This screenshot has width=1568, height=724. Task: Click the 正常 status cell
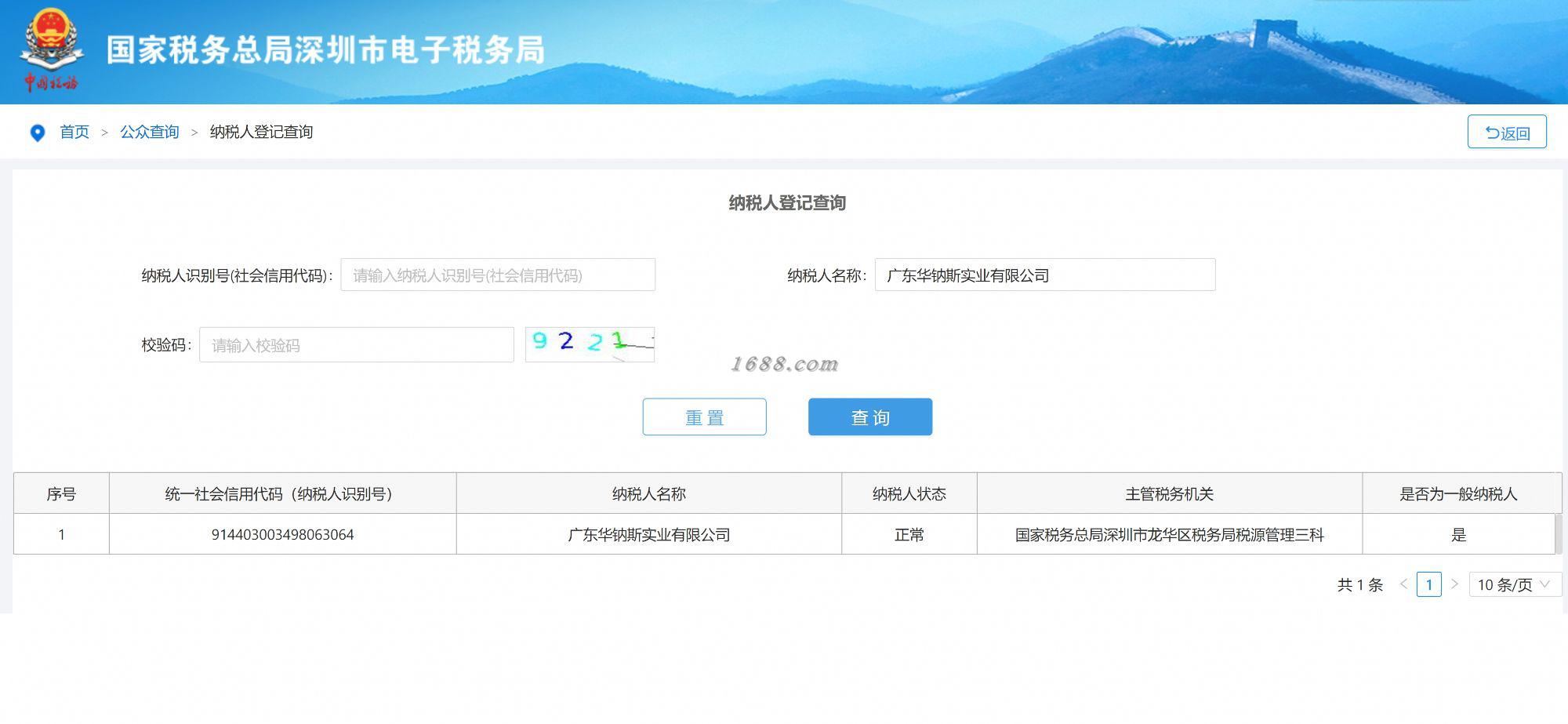coord(909,534)
